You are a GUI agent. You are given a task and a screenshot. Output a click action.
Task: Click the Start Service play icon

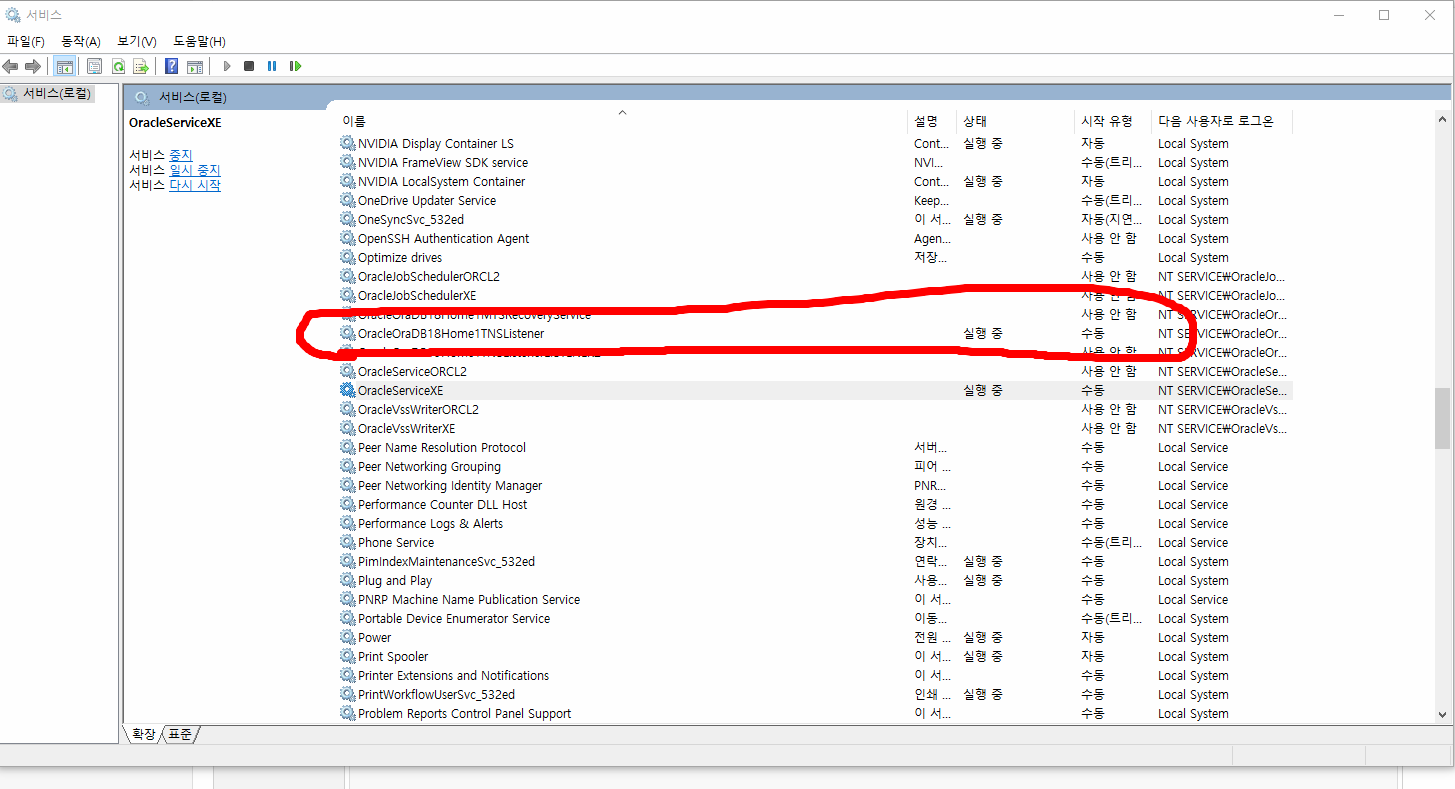(227, 66)
